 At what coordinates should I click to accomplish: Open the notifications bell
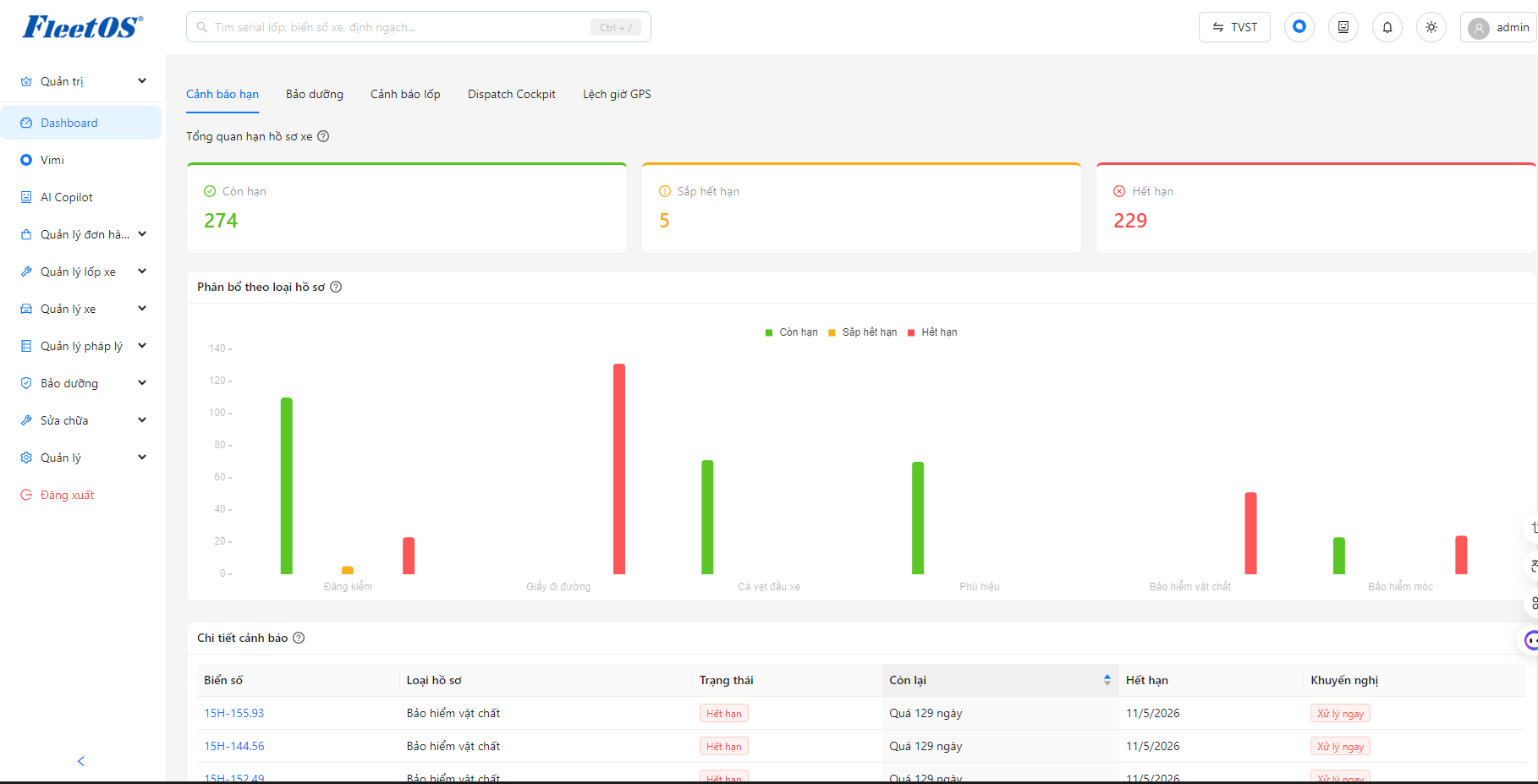tap(1387, 27)
